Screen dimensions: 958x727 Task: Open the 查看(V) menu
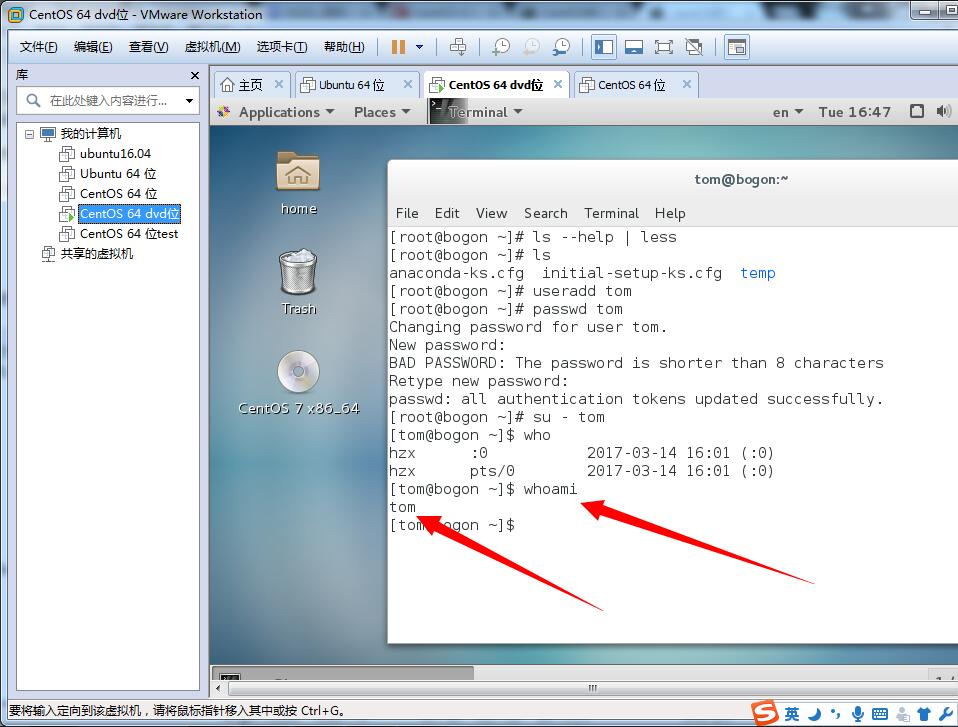click(148, 47)
